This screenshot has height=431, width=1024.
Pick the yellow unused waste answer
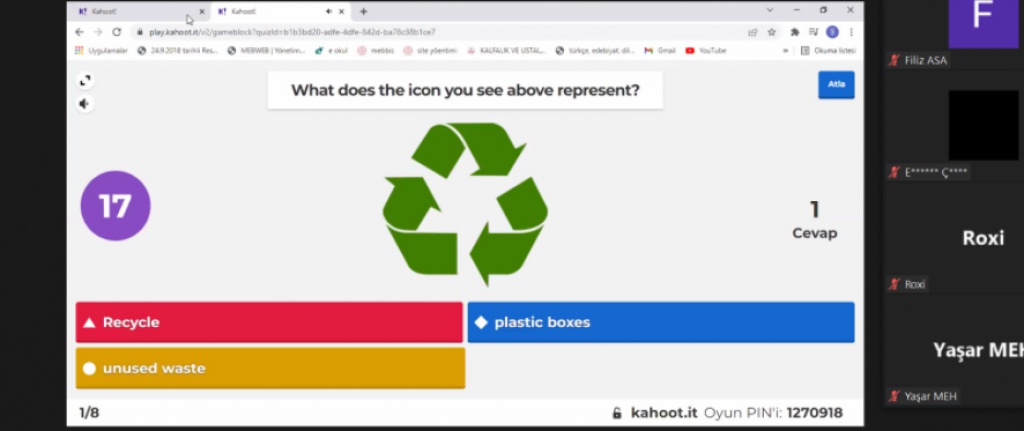point(270,368)
